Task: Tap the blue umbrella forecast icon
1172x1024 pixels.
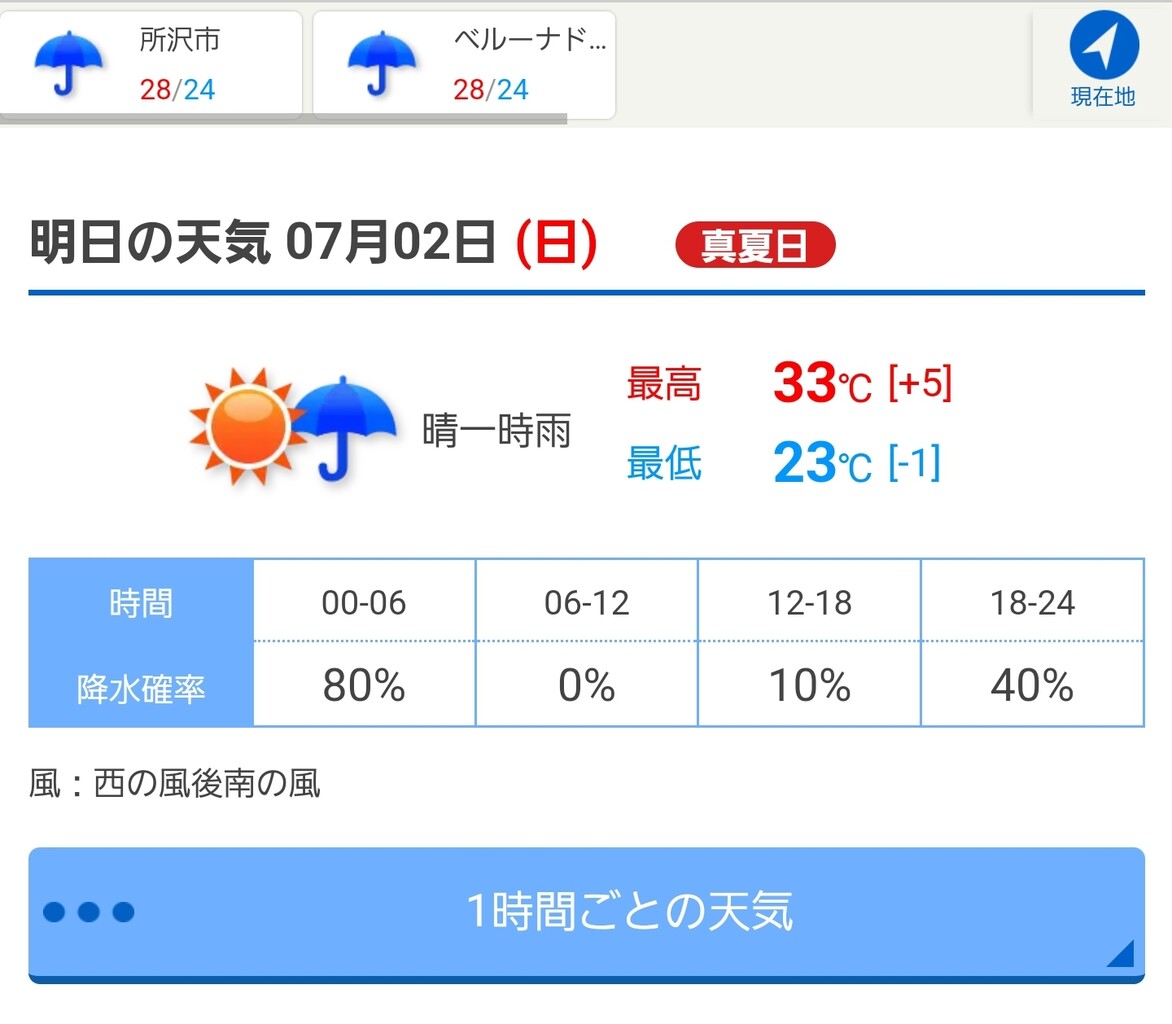Action: tap(345, 428)
